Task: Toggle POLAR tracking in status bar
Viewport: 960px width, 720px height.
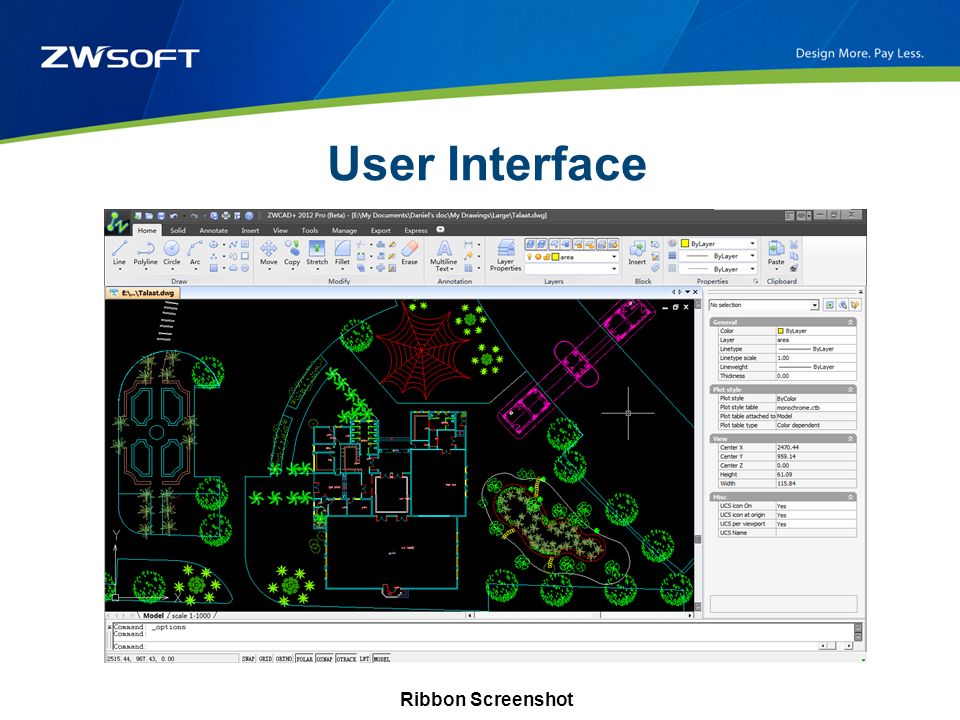Action: pyautogui.click(x=304, y=659)
